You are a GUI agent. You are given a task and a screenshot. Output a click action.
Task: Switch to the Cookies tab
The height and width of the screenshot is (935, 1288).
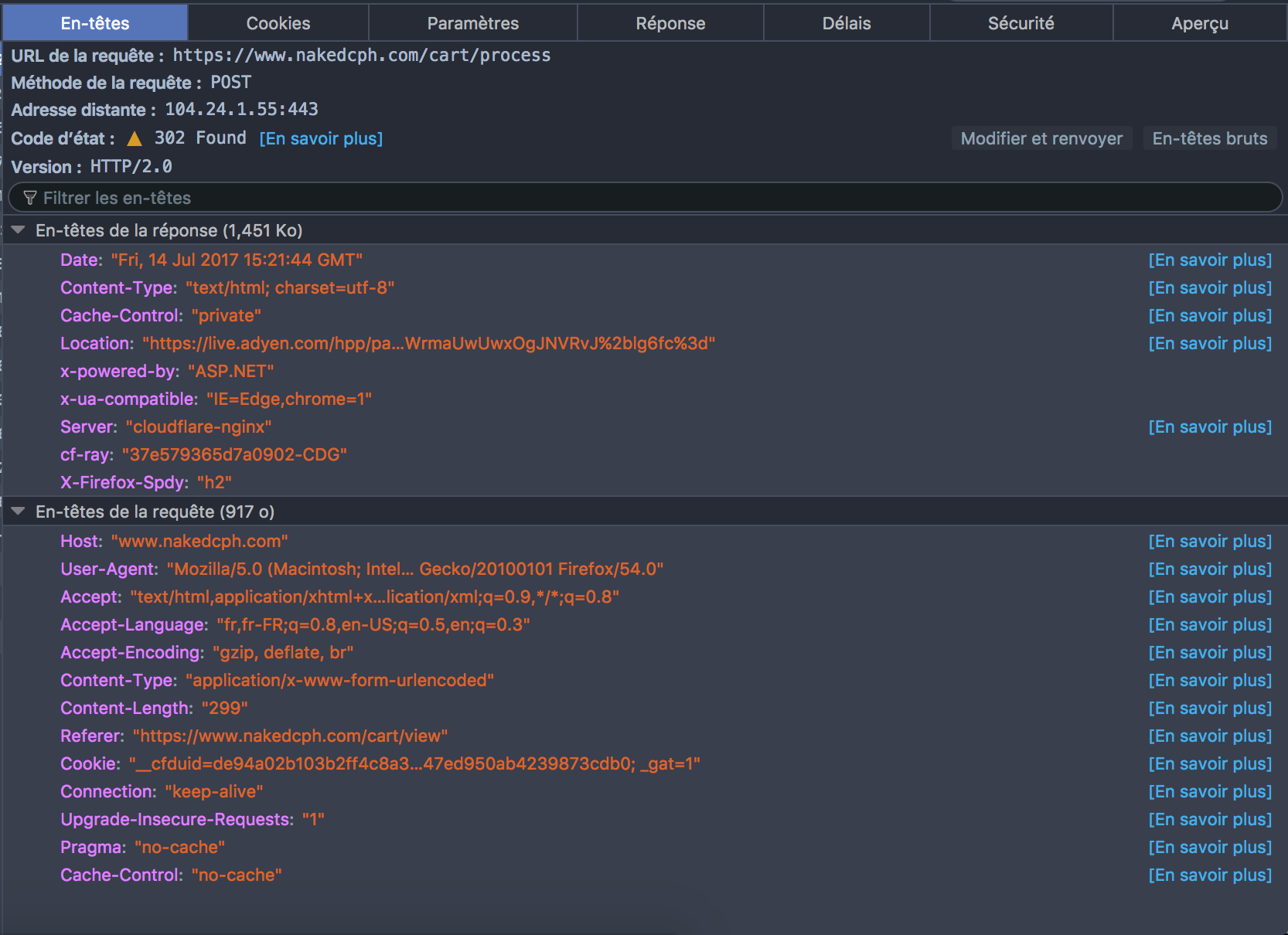pos(278,22)
